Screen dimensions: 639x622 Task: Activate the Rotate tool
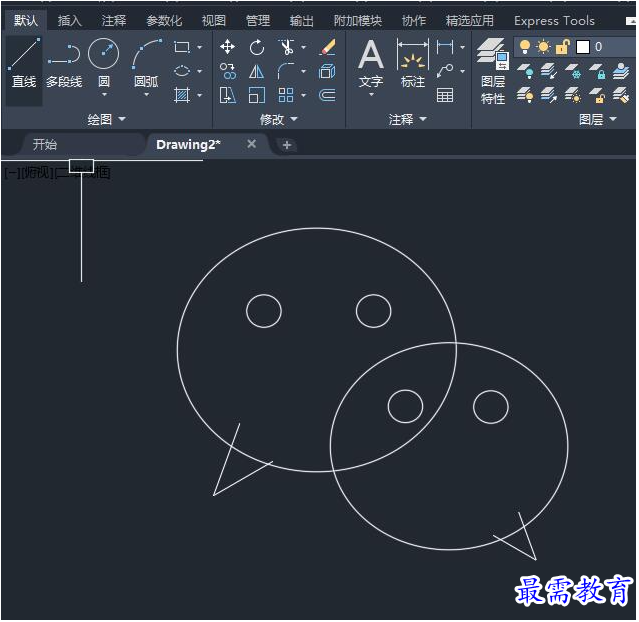(257, 47)
